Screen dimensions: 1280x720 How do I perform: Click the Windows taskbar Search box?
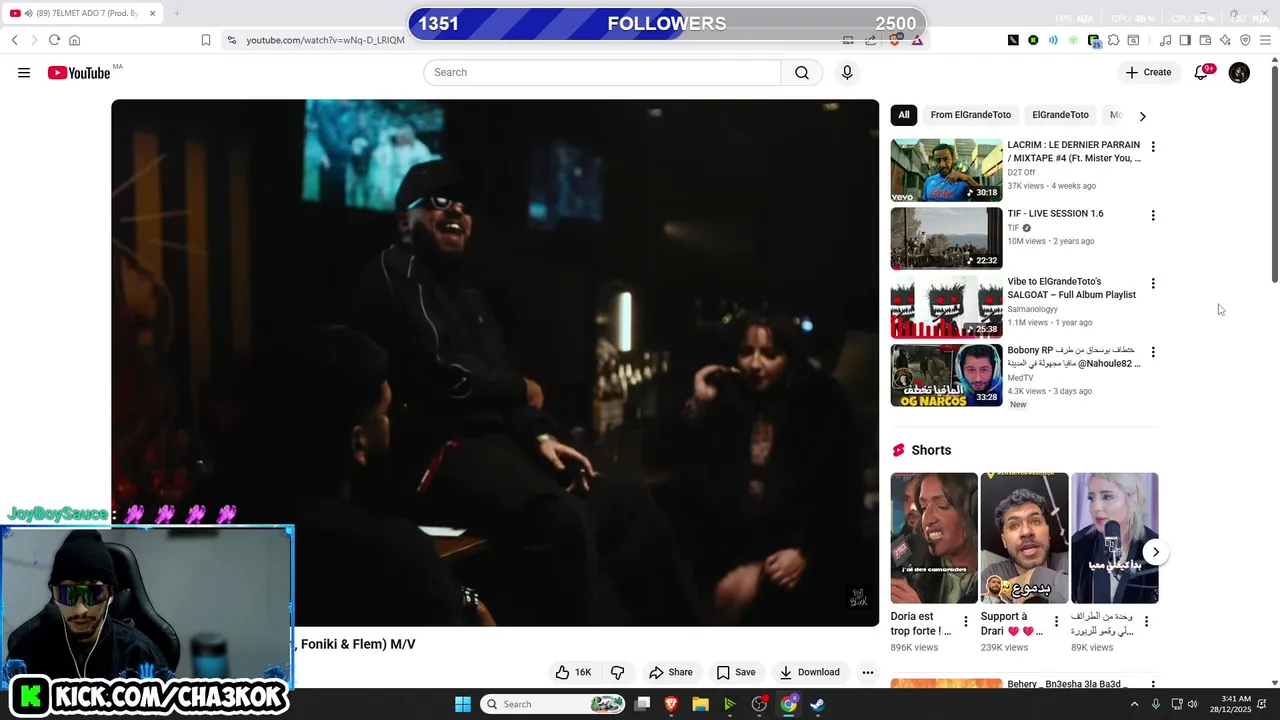pyautogui.click(x=554, y=704)
